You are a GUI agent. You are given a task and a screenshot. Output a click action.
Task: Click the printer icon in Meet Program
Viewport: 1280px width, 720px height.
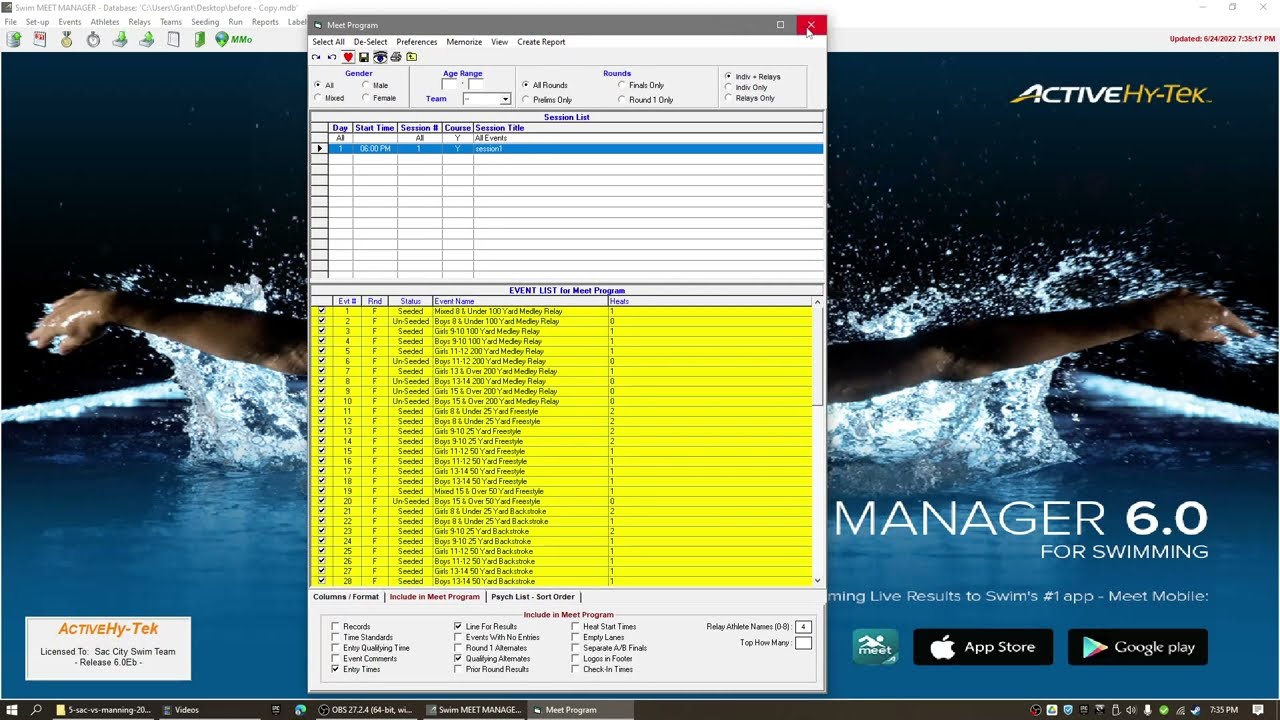coord(396,57)
